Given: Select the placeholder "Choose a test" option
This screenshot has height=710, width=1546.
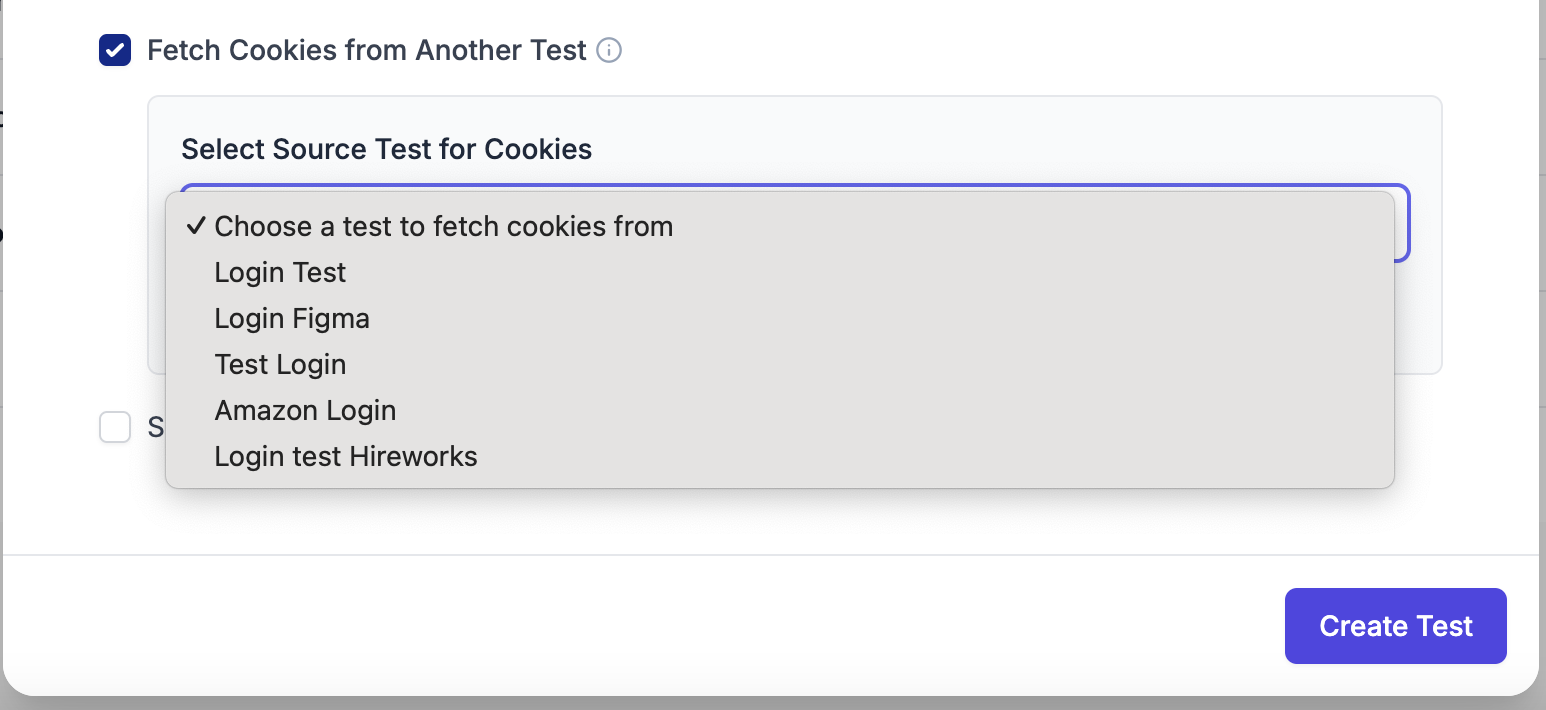Looking at the screenshot, I should pos(443,227).
